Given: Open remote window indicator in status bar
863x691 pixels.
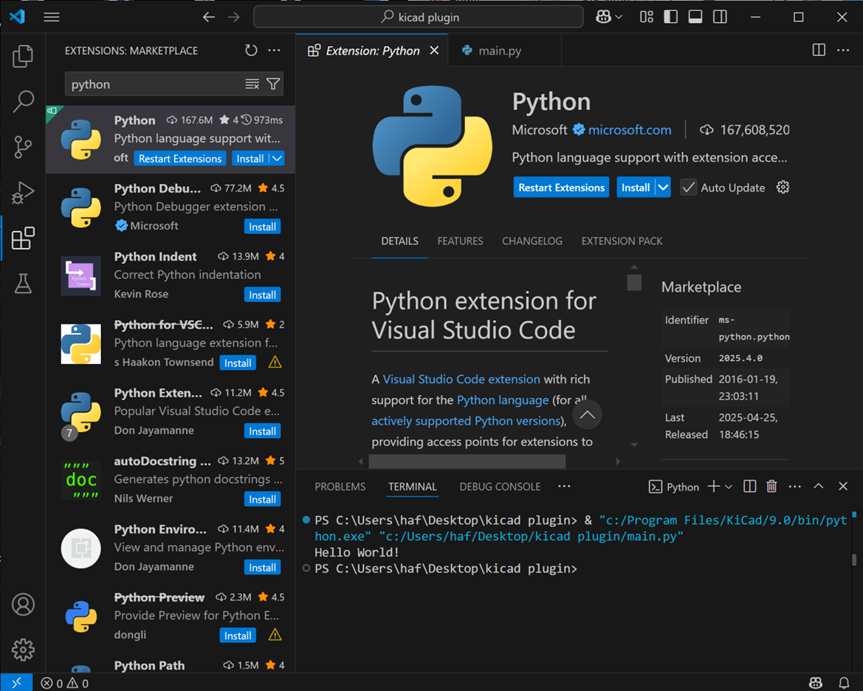Looking at the screenshot, I should coord(16,683).
